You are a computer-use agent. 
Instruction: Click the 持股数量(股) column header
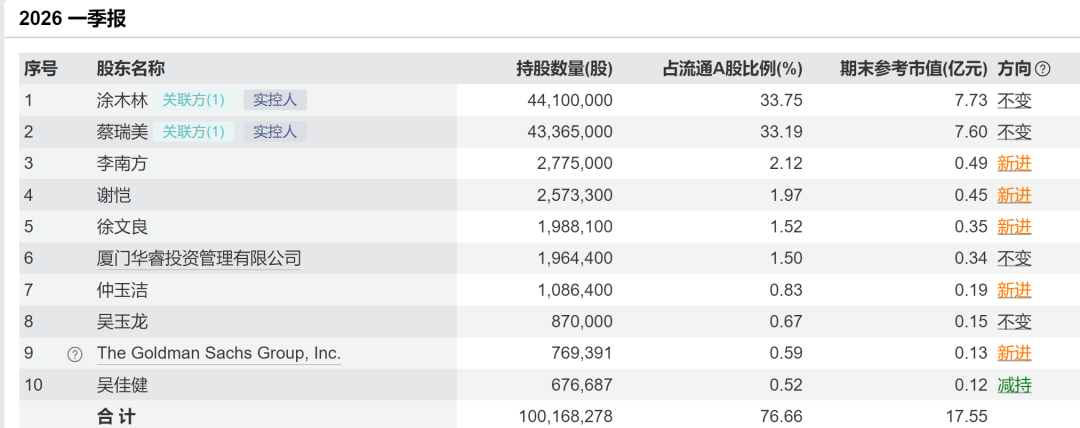(x=564, y=69)
